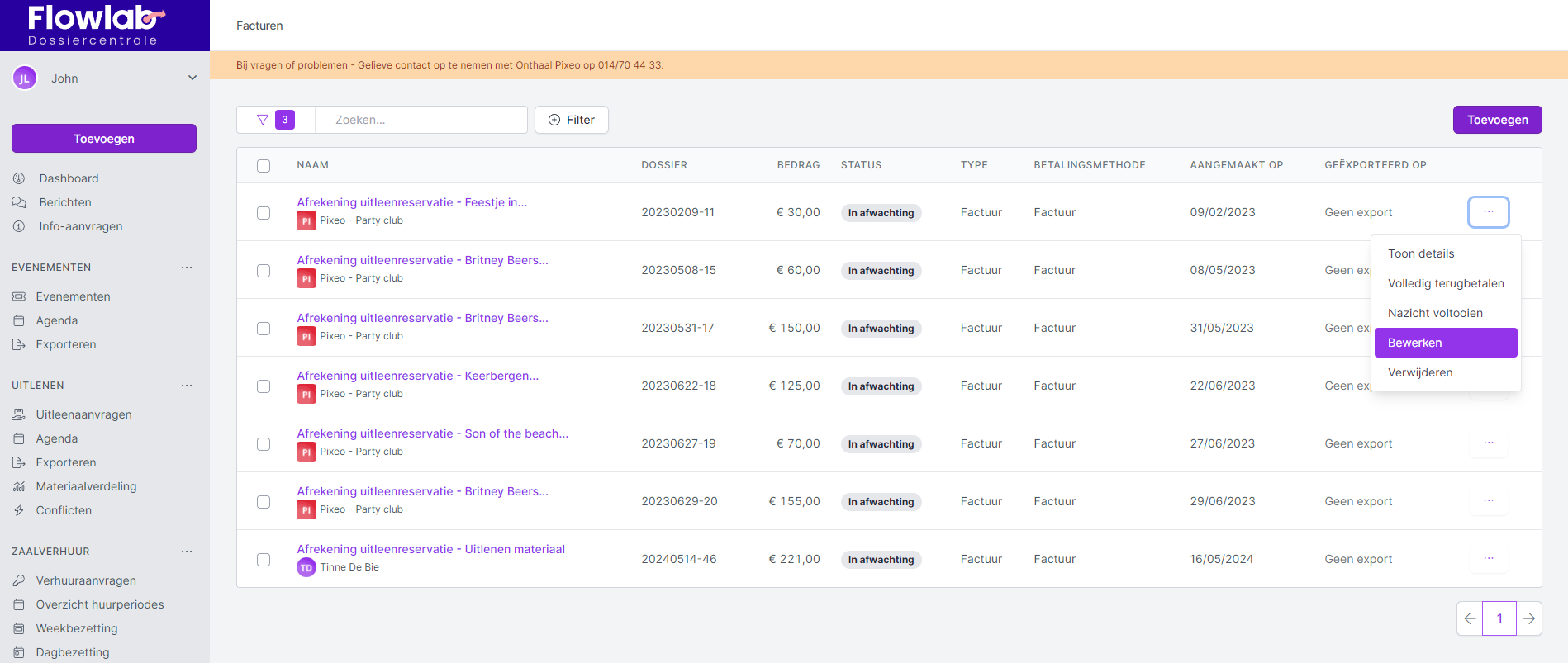Viewport: 1568px width, 663px height.
Task: Open the Afrekening uitleenreservatie - Keerbergen link
Action: (417, 376)
